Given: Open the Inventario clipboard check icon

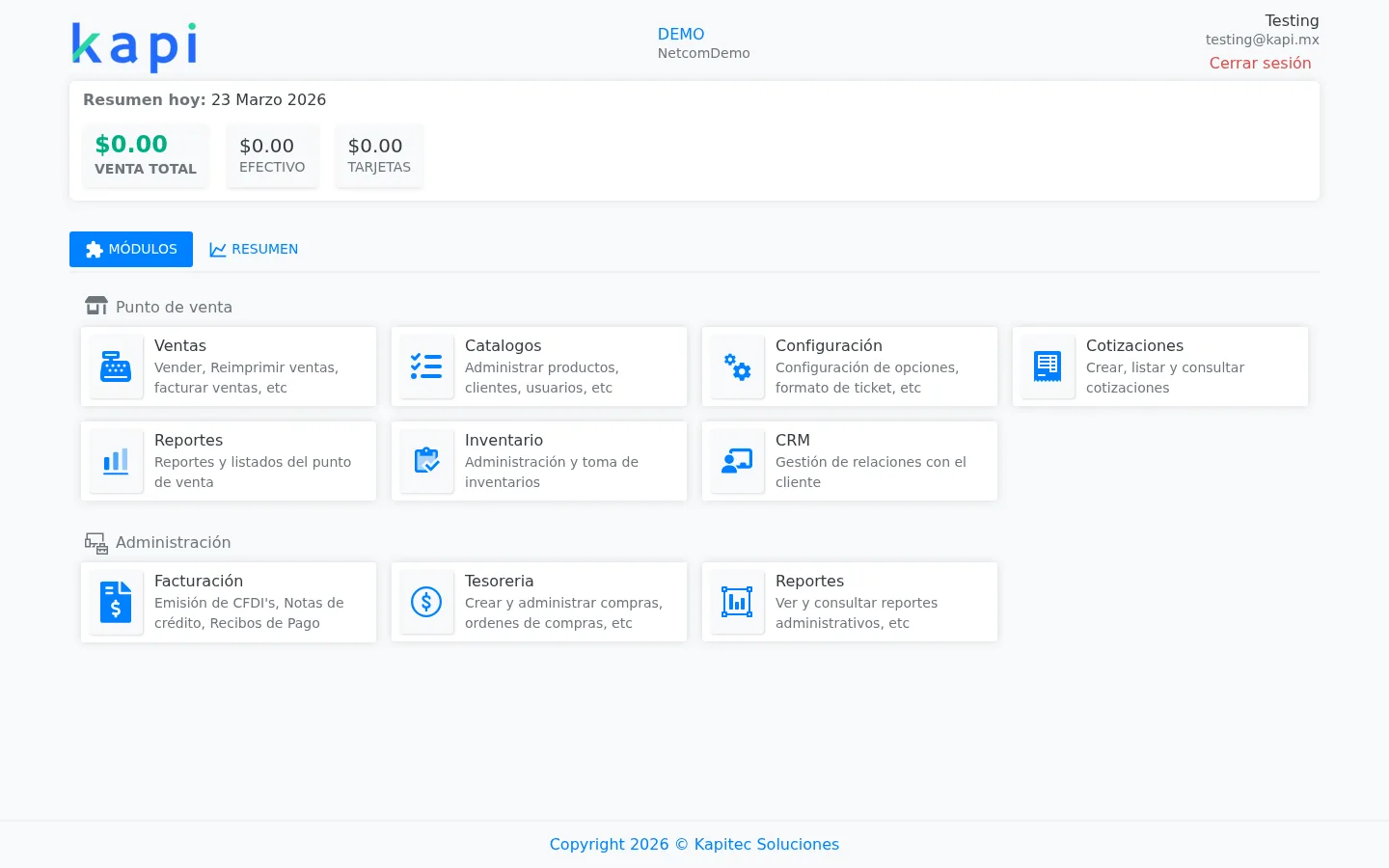Looking at the screenshot, I should 426,461.
